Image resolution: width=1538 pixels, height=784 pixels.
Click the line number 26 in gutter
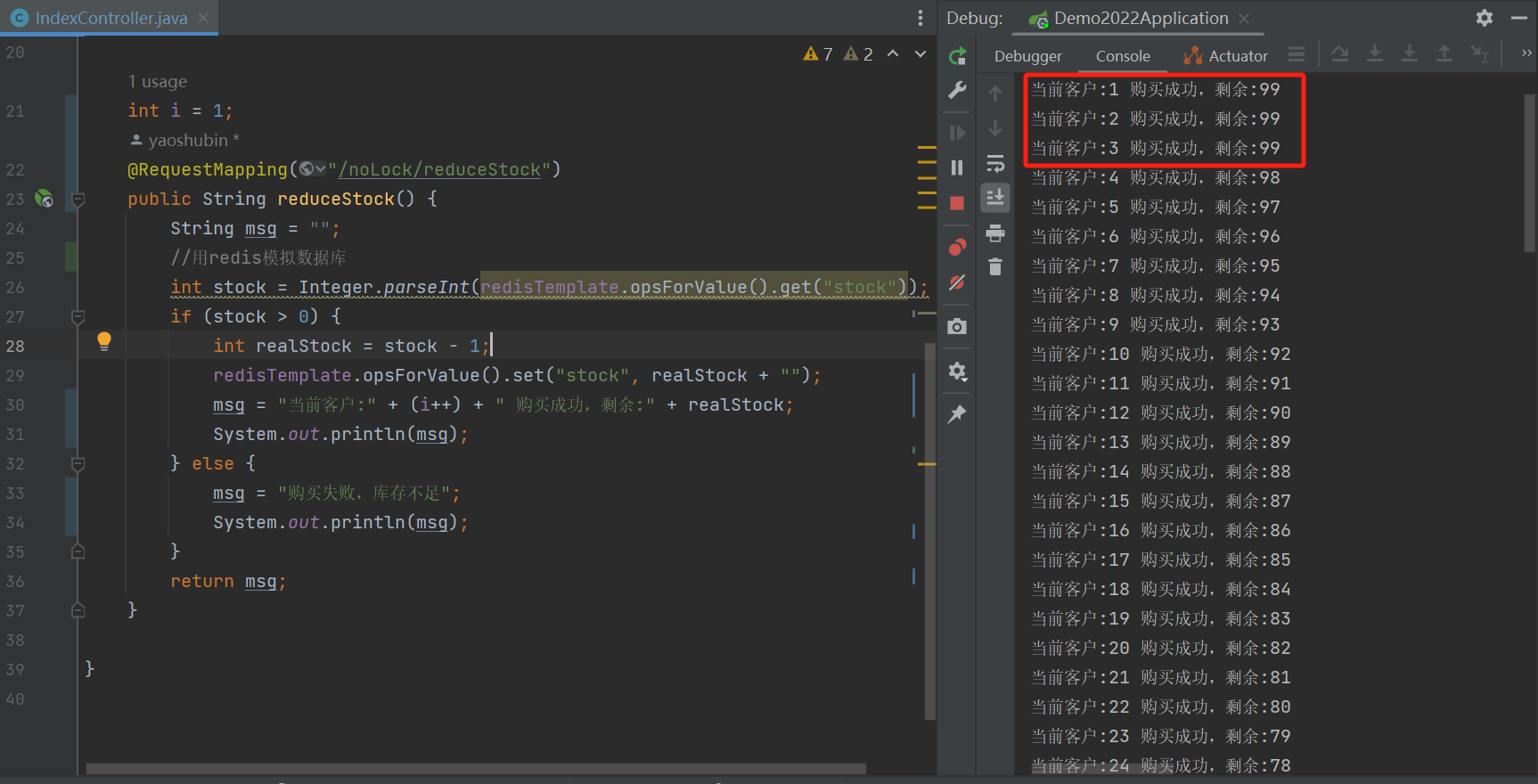pyautogui.click(x=16, y=287)
